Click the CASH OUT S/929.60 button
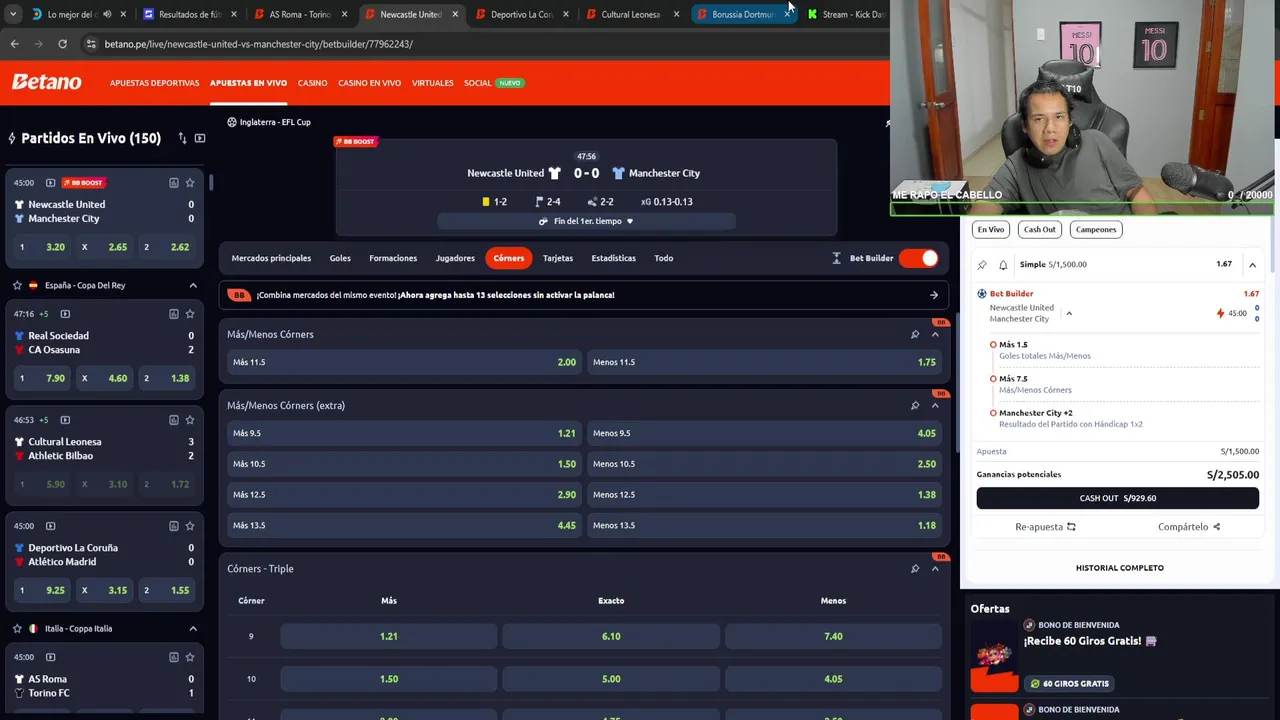Screen dimensions: 1280x720 coord(1117,498)
